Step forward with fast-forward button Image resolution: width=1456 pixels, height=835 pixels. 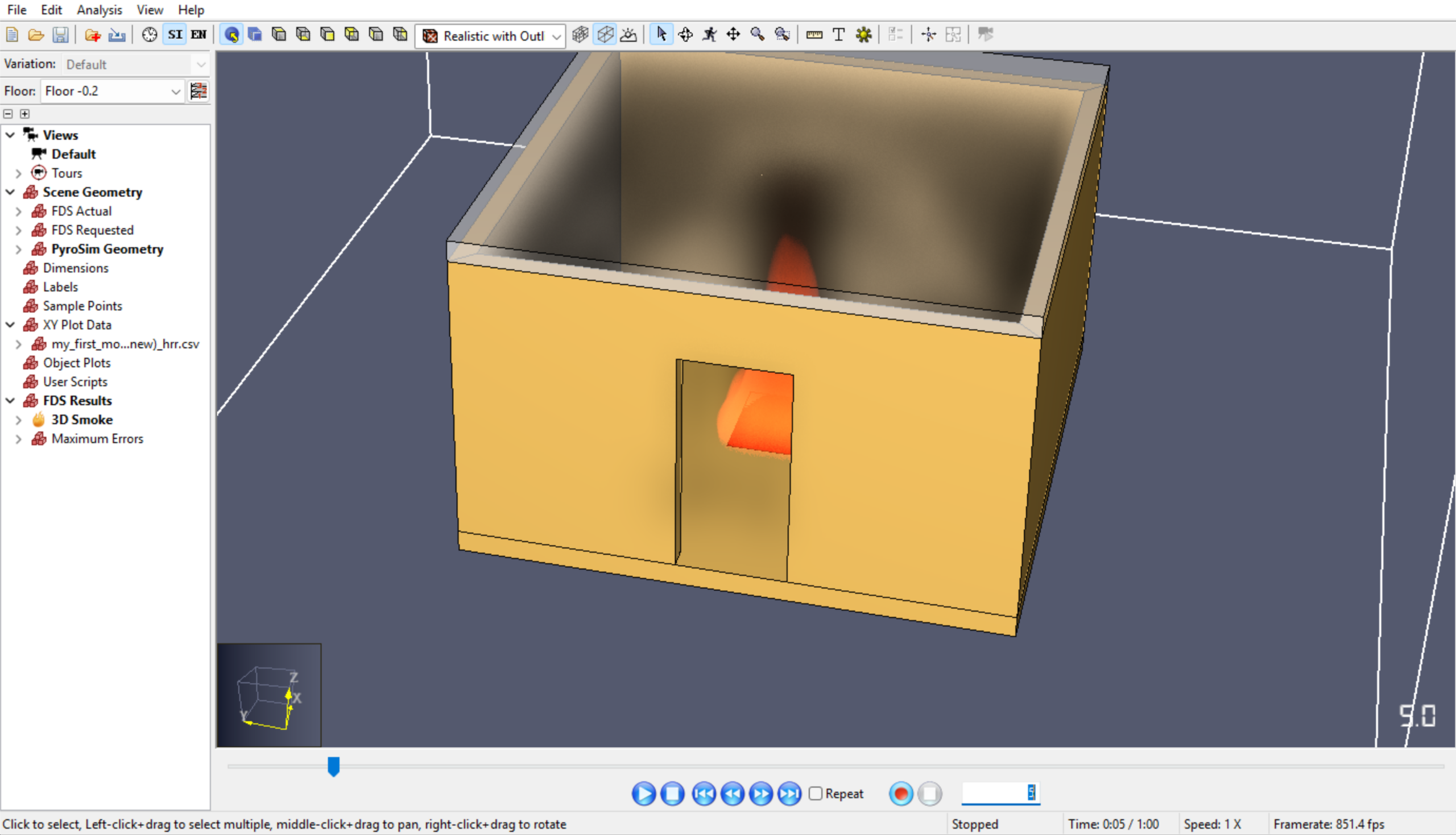(762, 794)
